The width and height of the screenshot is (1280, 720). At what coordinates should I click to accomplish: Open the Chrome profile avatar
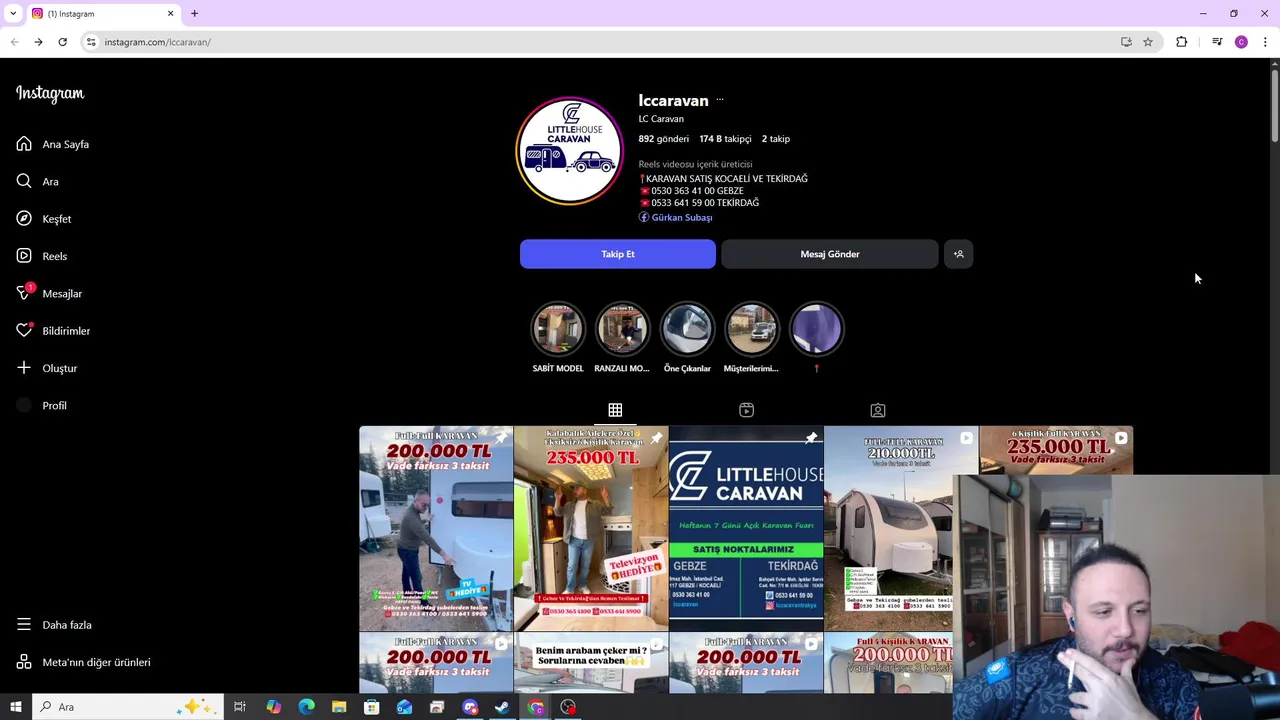1241,42
